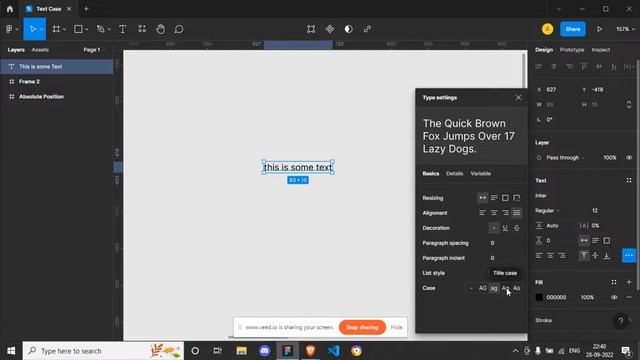The image size is (640, 360).
Task: Open the Variable tab in Type settings
Action: coord(480,173)
